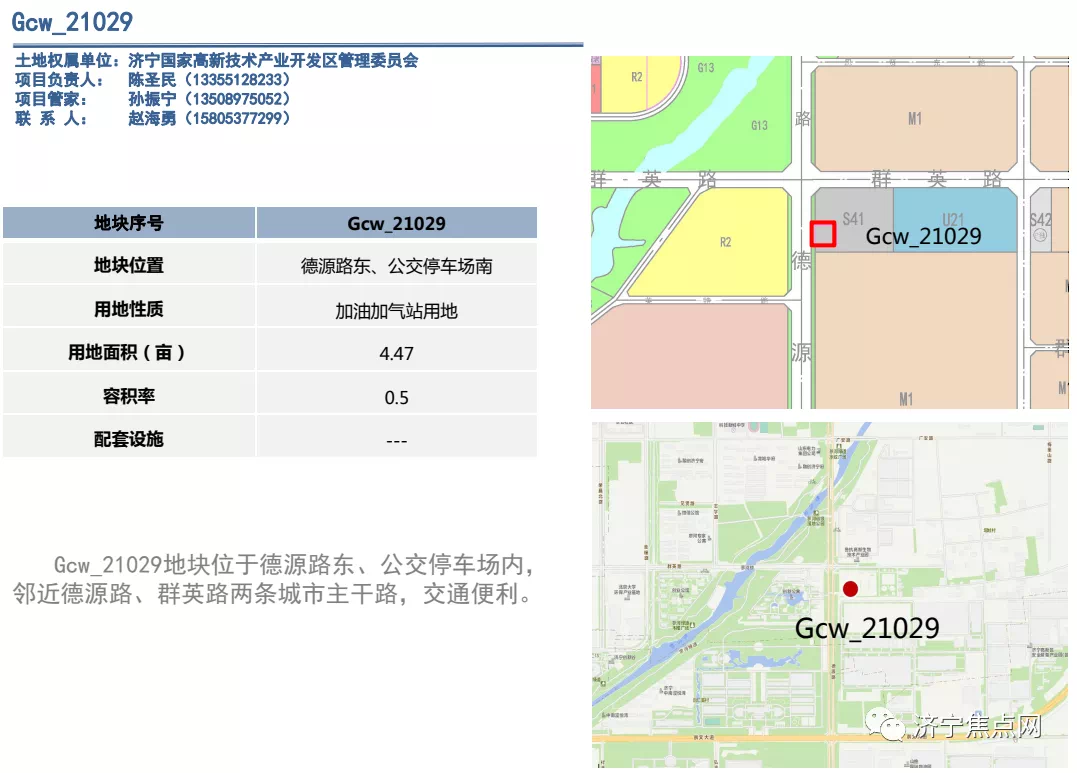The width and height of the screenshot is (1077, 773).
Task: Click the red dot on the street map
Action: pos(850,589)
